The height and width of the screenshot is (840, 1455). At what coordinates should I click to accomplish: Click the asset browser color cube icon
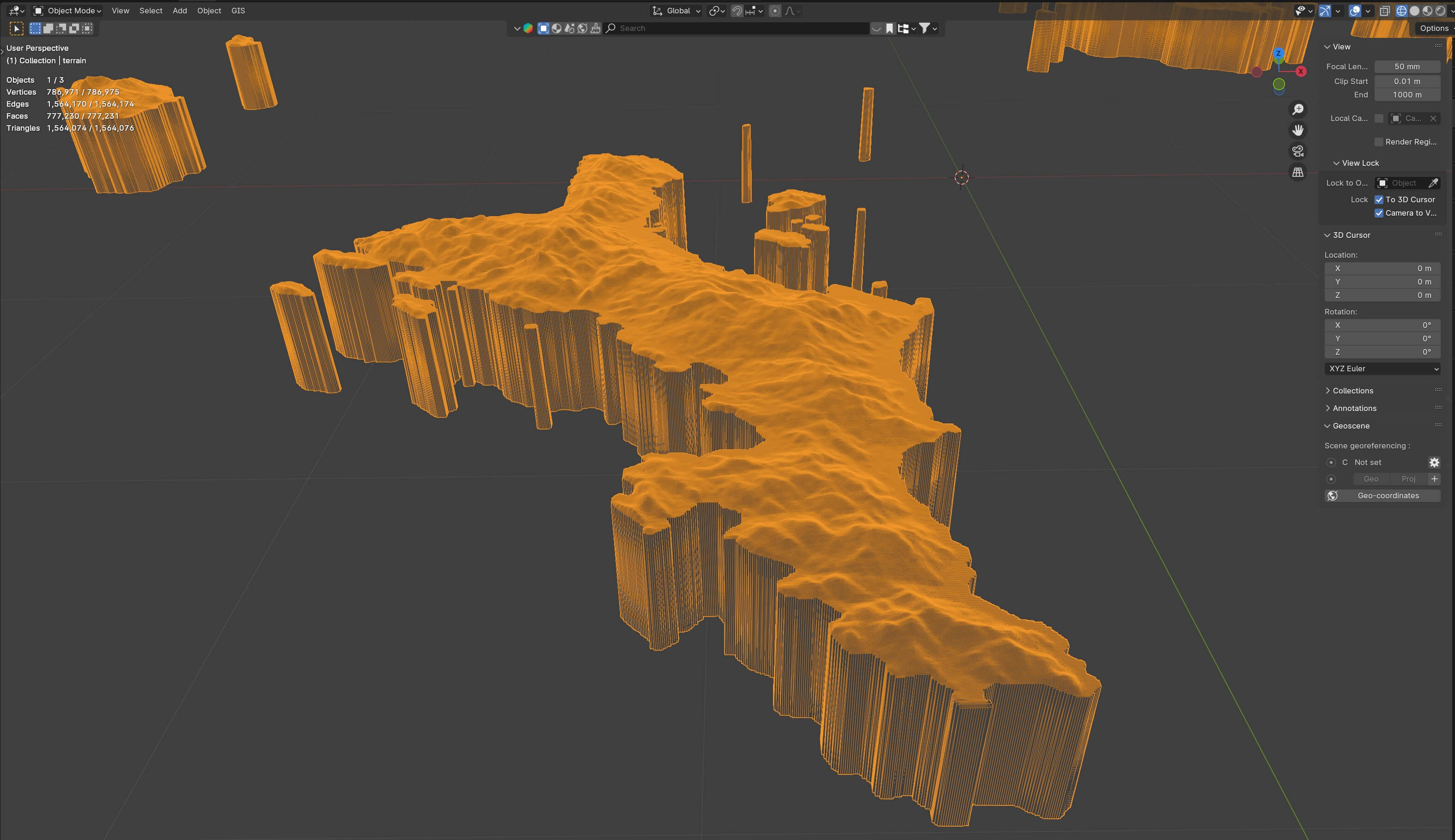(x=528, y=28)
